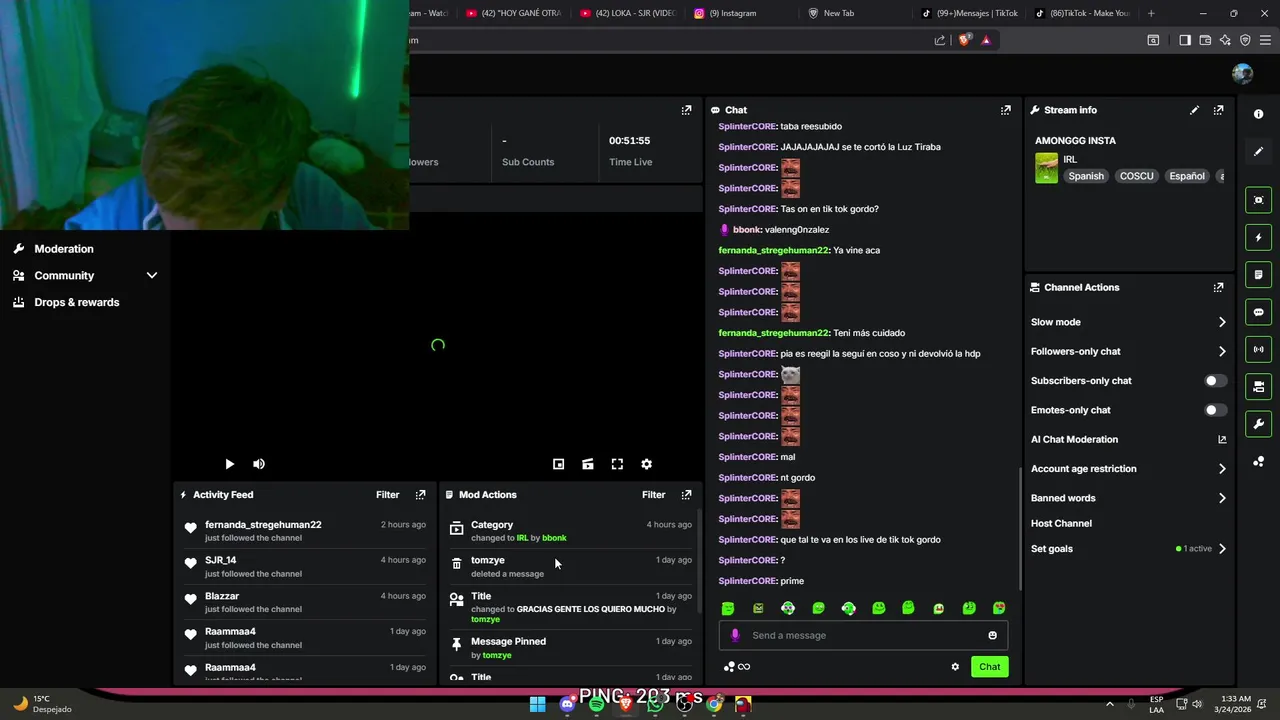
Task: Click the info icon in right sidebar
Action: (x=1258, y=114)
